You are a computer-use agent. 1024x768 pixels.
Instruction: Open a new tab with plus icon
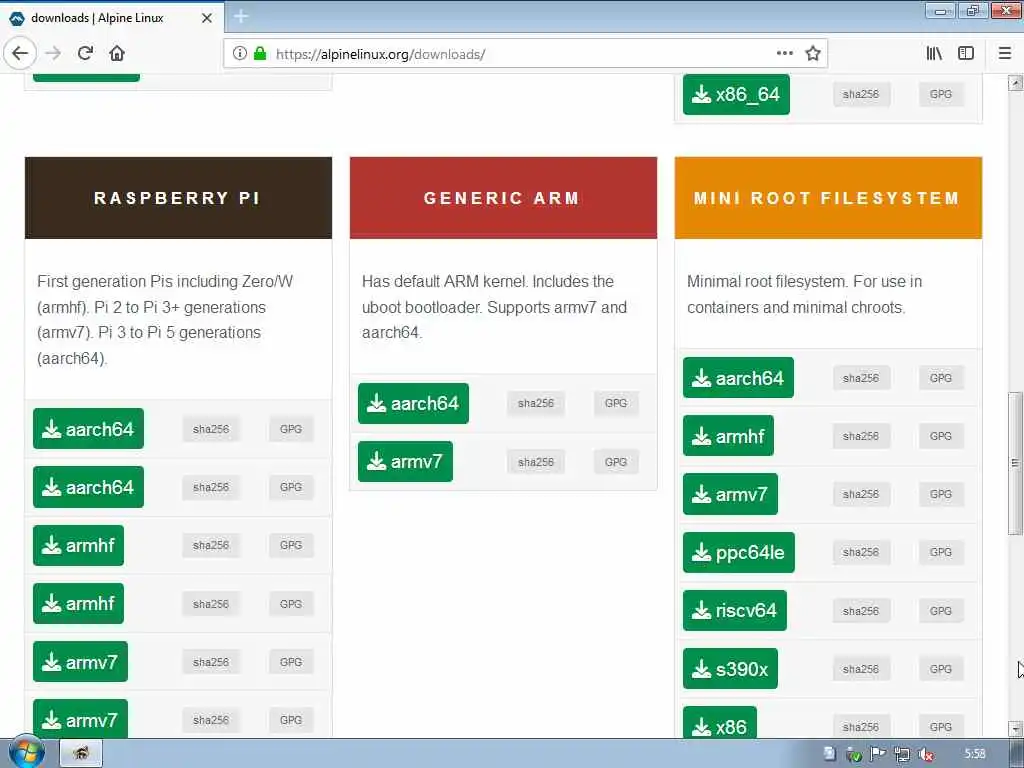point(241,16)
